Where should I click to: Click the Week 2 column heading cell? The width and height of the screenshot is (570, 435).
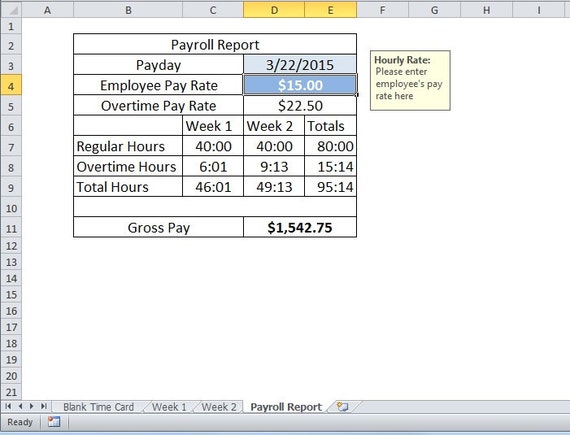click(x=274, y=126)
